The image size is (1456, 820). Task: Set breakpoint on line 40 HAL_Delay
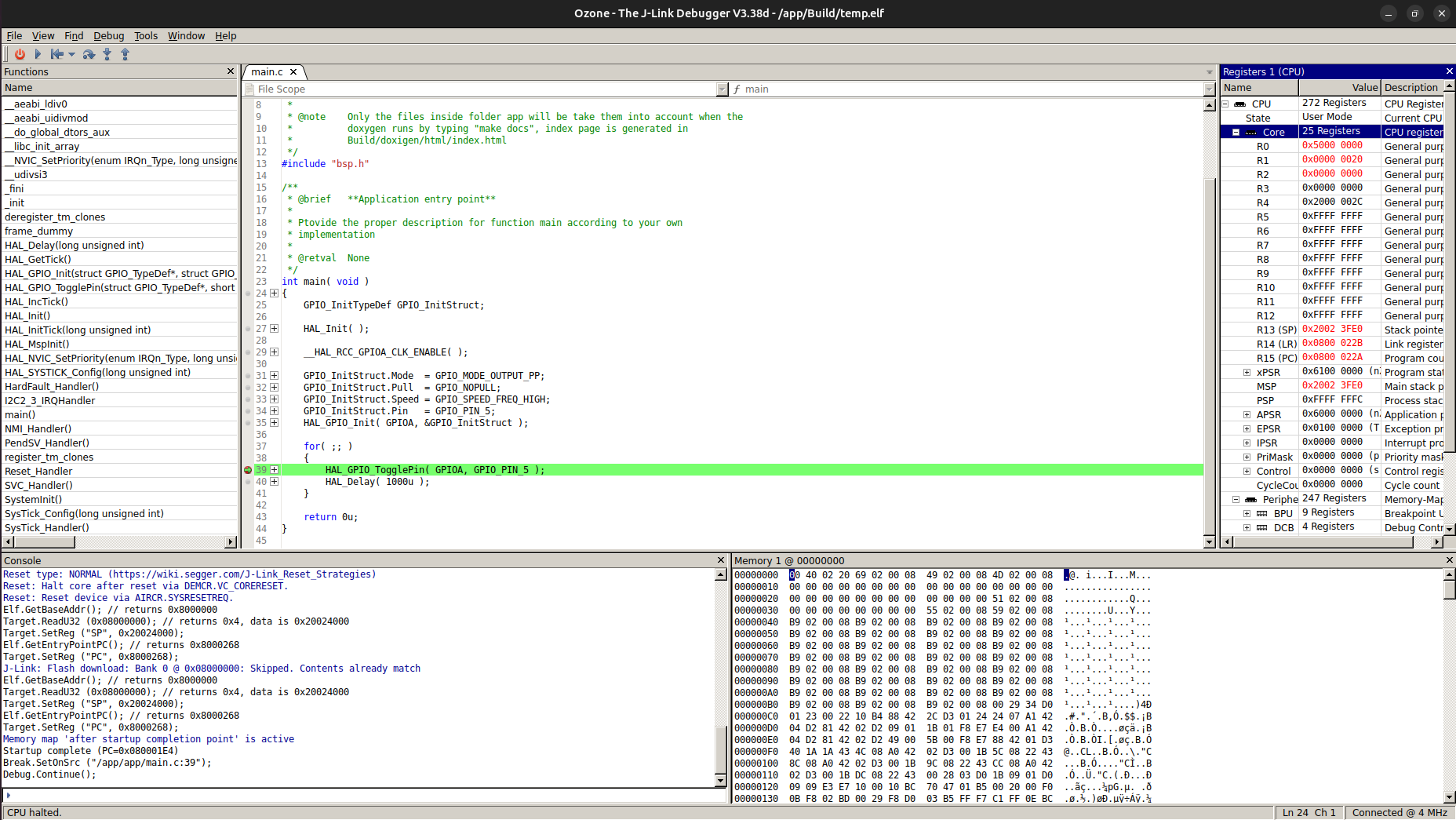(248, 482)
